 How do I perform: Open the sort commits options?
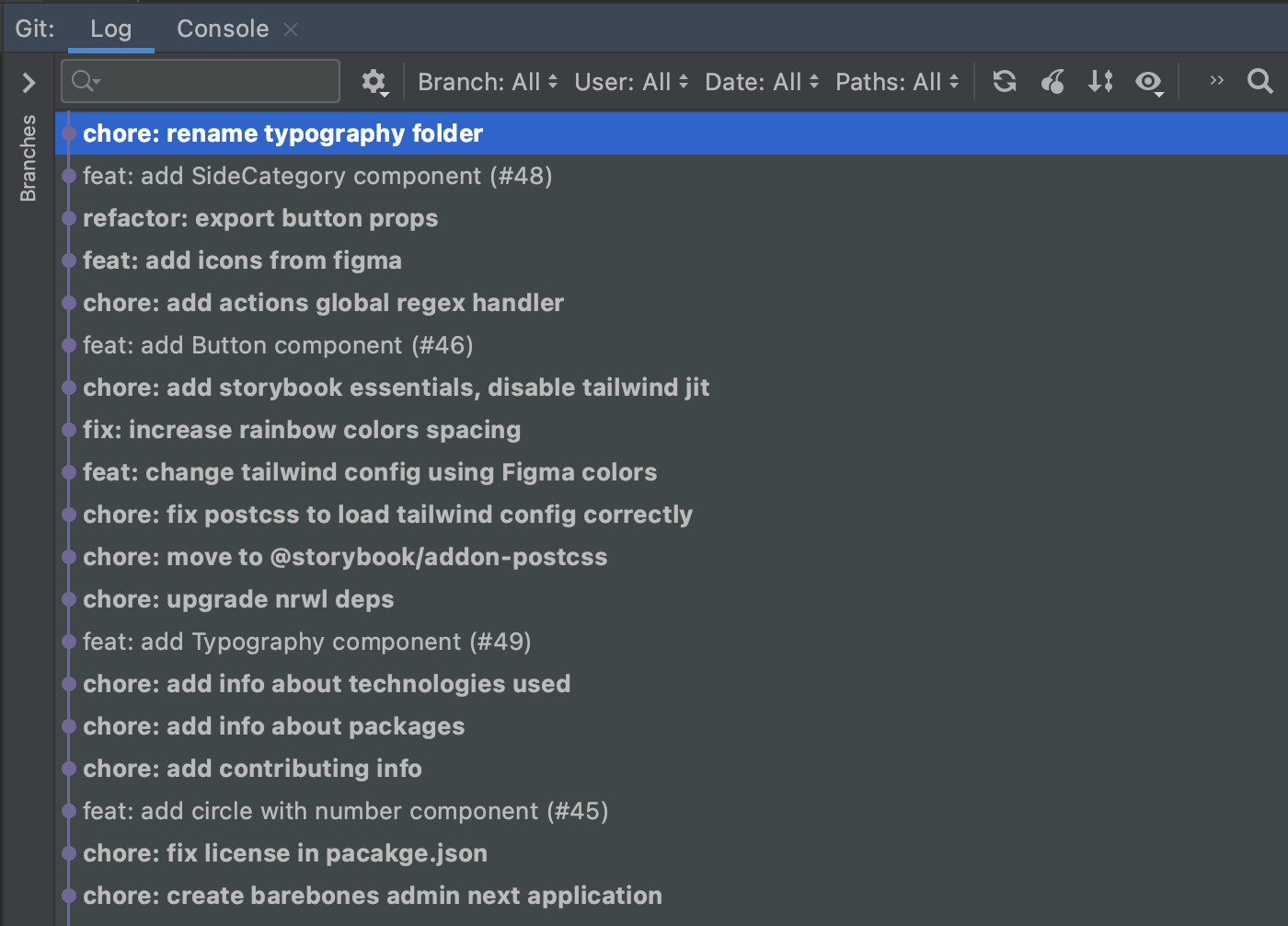point(1100,81)
